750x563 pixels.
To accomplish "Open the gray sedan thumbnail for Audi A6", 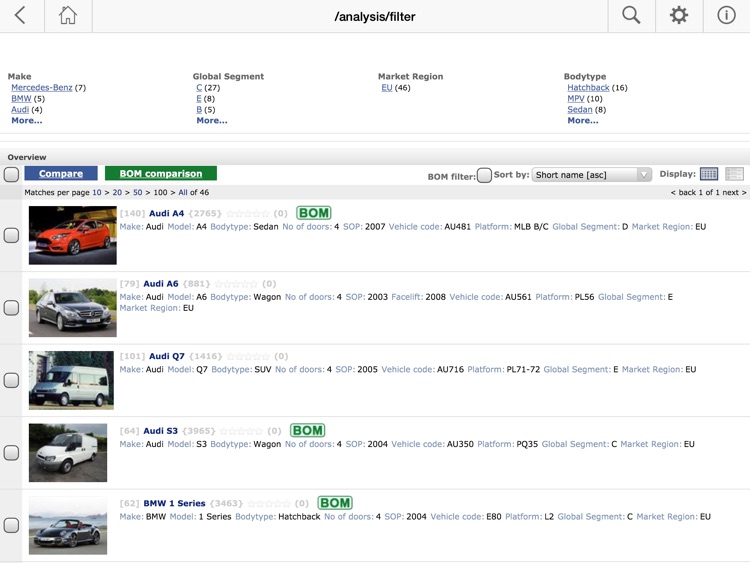I will [x=73, y=308].
